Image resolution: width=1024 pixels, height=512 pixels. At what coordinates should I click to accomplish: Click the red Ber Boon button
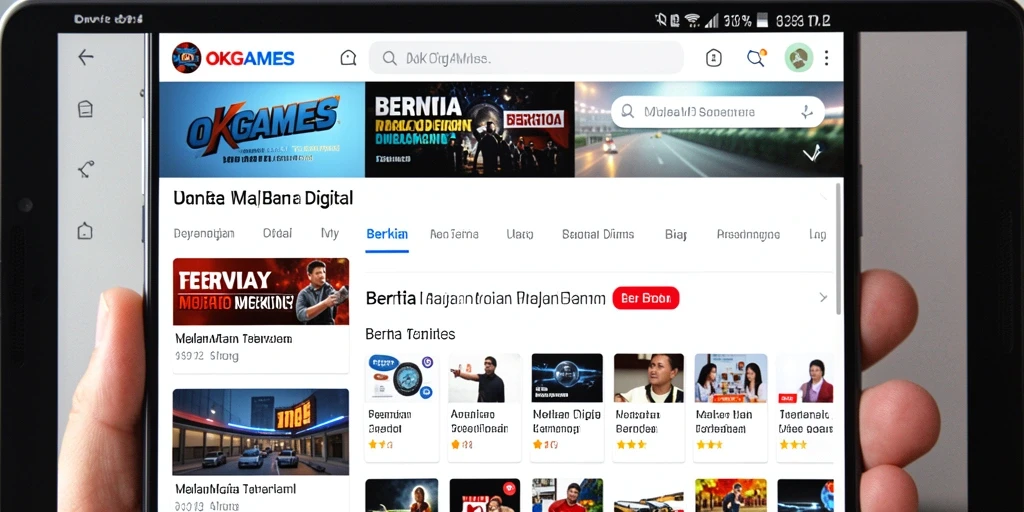pos(646,298)
